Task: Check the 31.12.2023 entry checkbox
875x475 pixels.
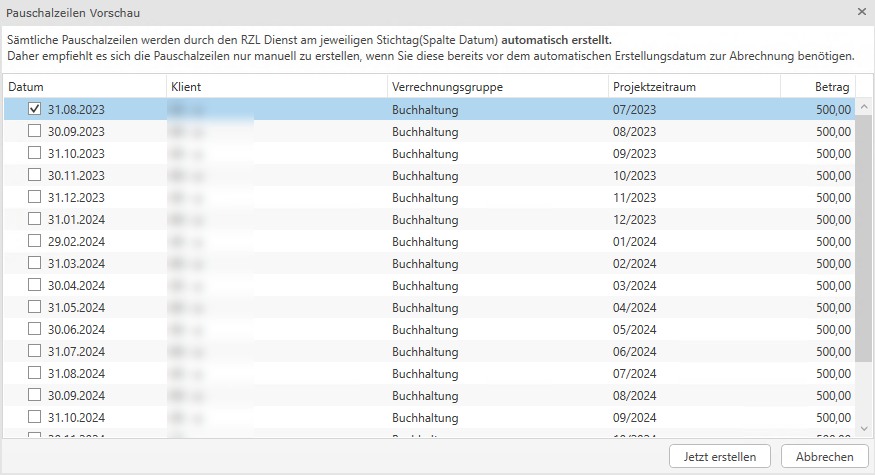Action: pos(35,197)
